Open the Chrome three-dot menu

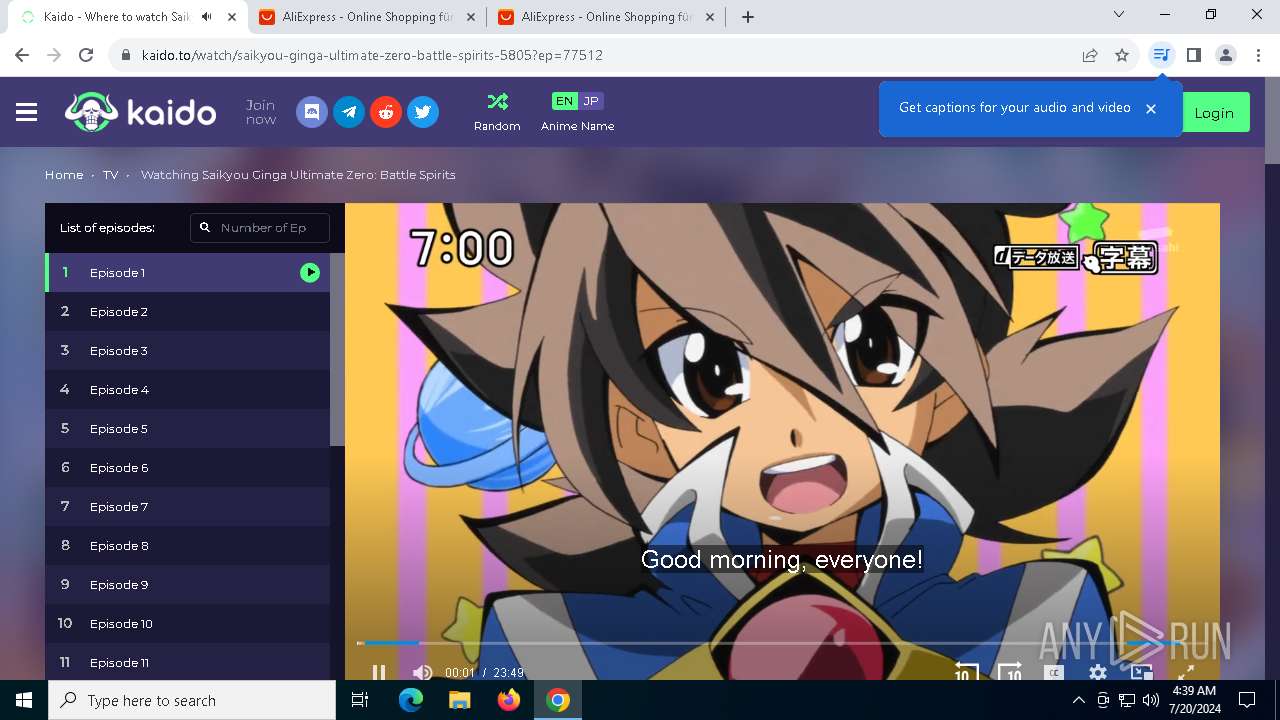1258,55
